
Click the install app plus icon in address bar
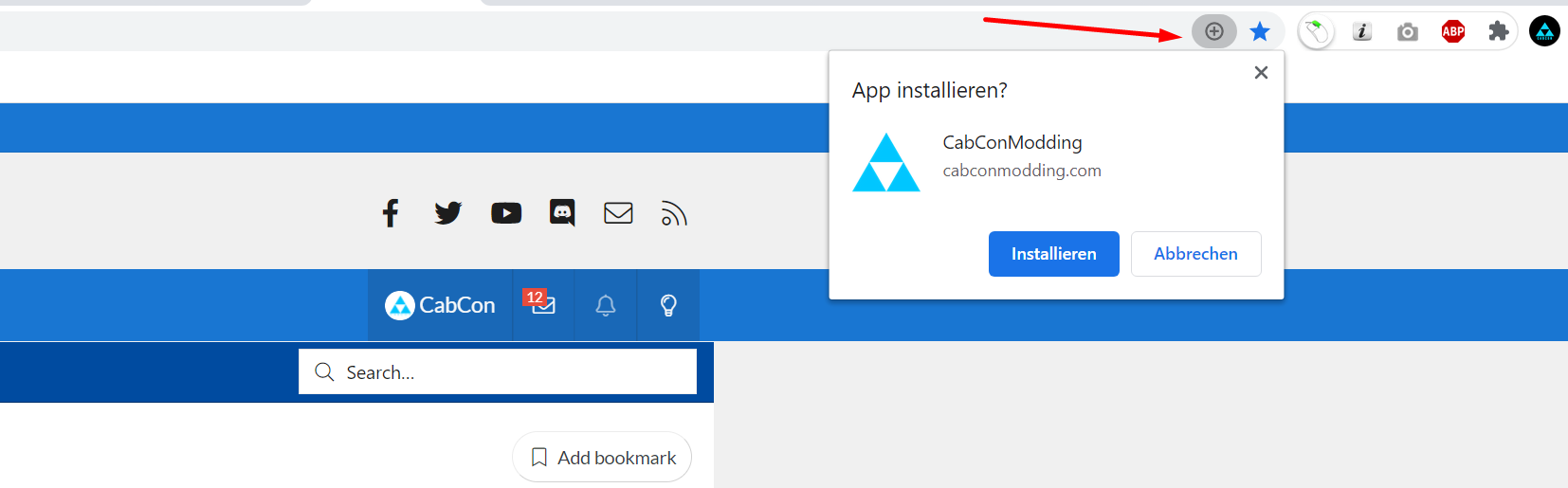pyautogui.click(x=1213, y=32)
